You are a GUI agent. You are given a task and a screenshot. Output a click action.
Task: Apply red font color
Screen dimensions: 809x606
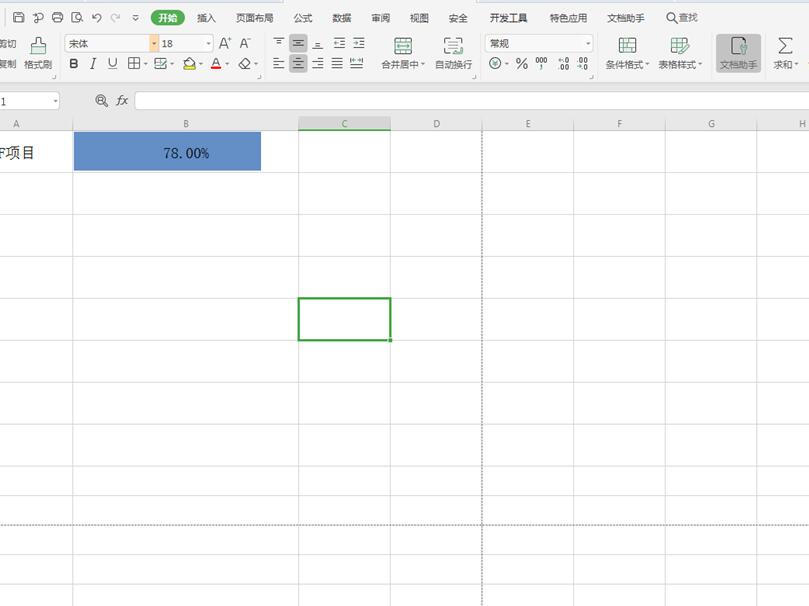(x=216, y=63)
